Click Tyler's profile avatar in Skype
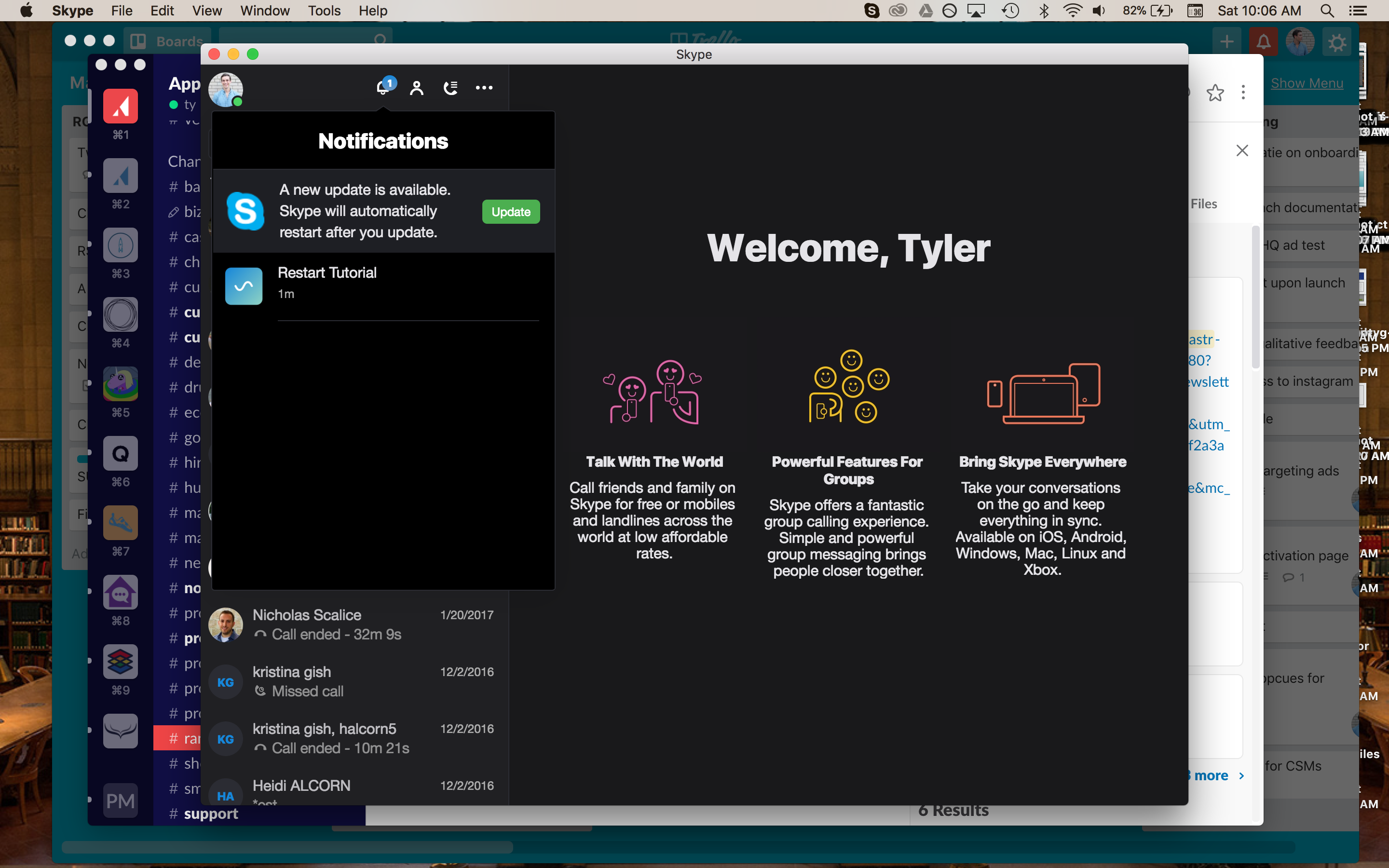 [226, 90]
